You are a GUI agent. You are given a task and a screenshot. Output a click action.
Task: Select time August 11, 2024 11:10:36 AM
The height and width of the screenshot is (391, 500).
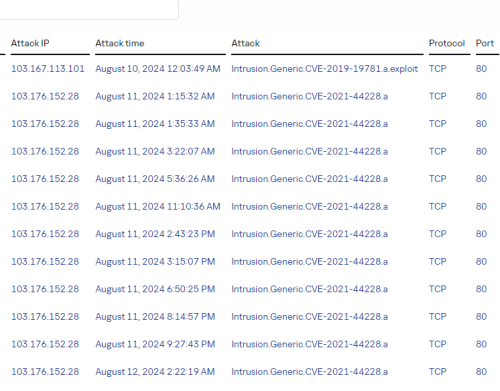[158, 206]
